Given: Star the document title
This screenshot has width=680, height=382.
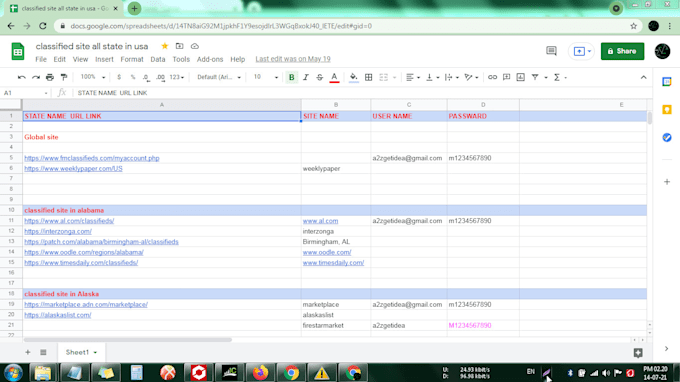Looking at the screenshot, I should tap(165, 46).
